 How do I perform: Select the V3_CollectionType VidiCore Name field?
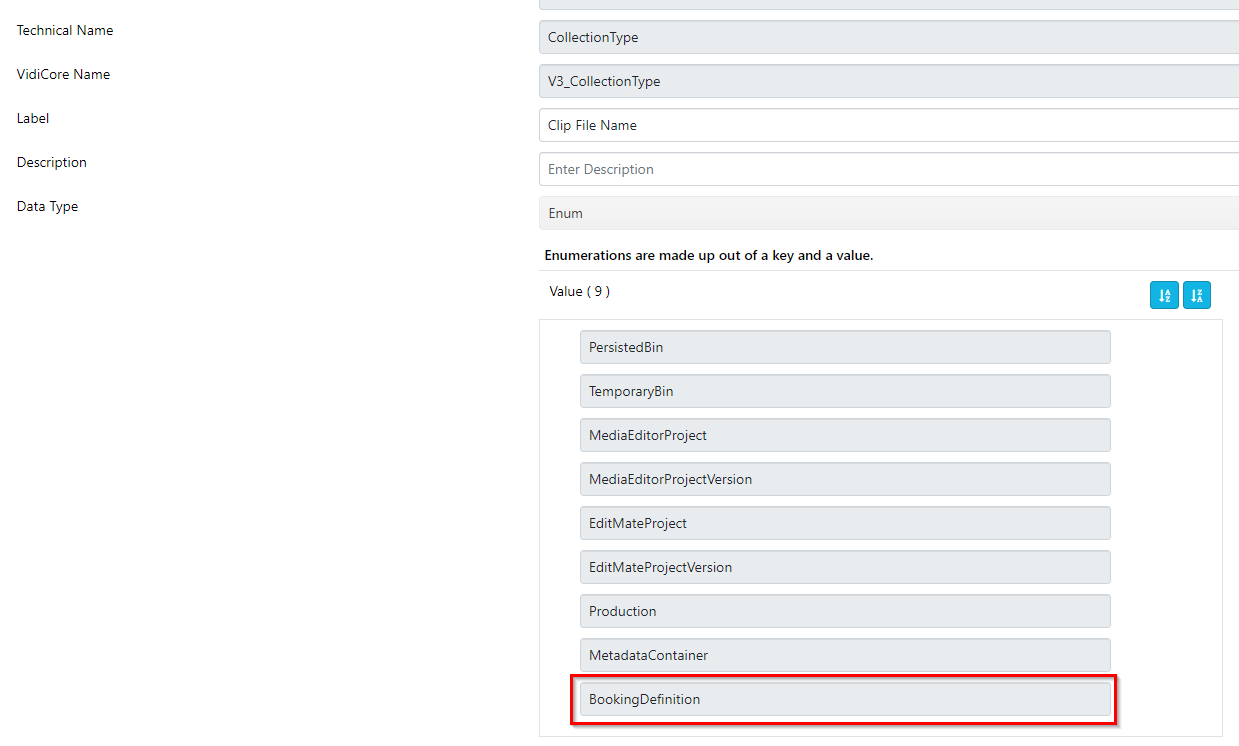(x=888, y=81)
